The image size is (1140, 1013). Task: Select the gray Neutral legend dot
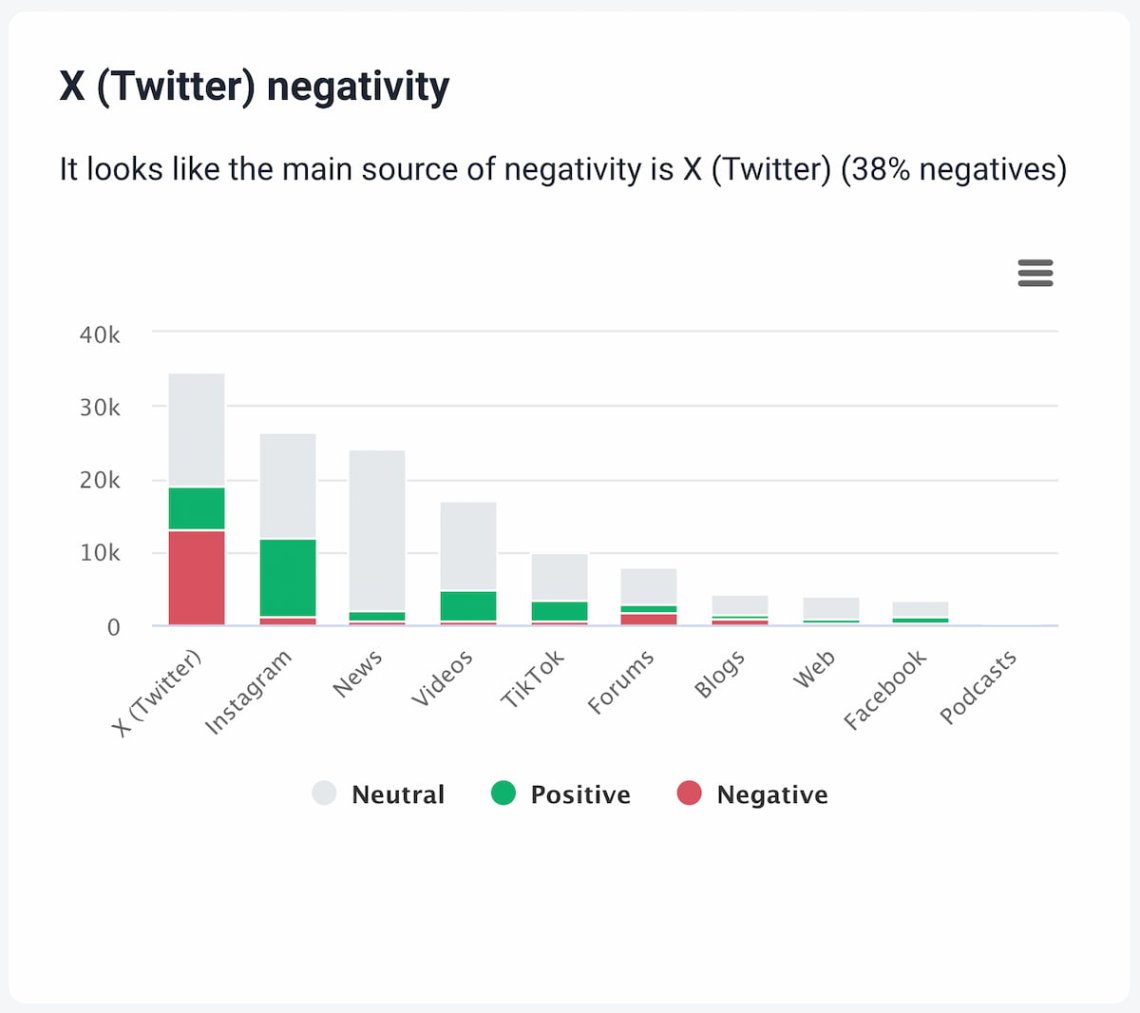pos(325,794)
